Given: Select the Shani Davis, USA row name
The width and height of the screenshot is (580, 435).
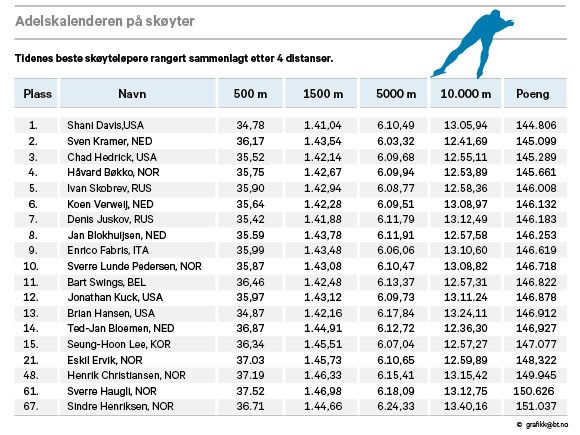Looking at the screenshot, I should [106, 125].
